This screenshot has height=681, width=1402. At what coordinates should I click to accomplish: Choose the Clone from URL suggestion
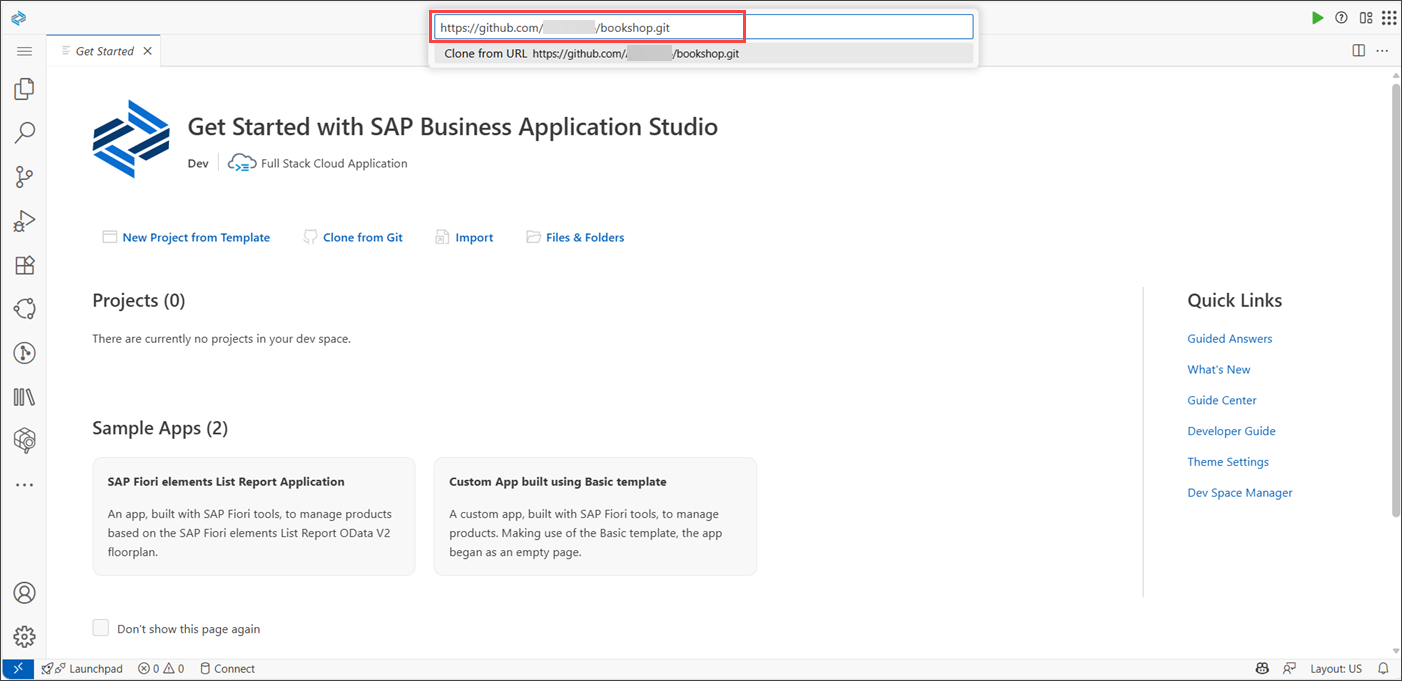coord(703,53)
